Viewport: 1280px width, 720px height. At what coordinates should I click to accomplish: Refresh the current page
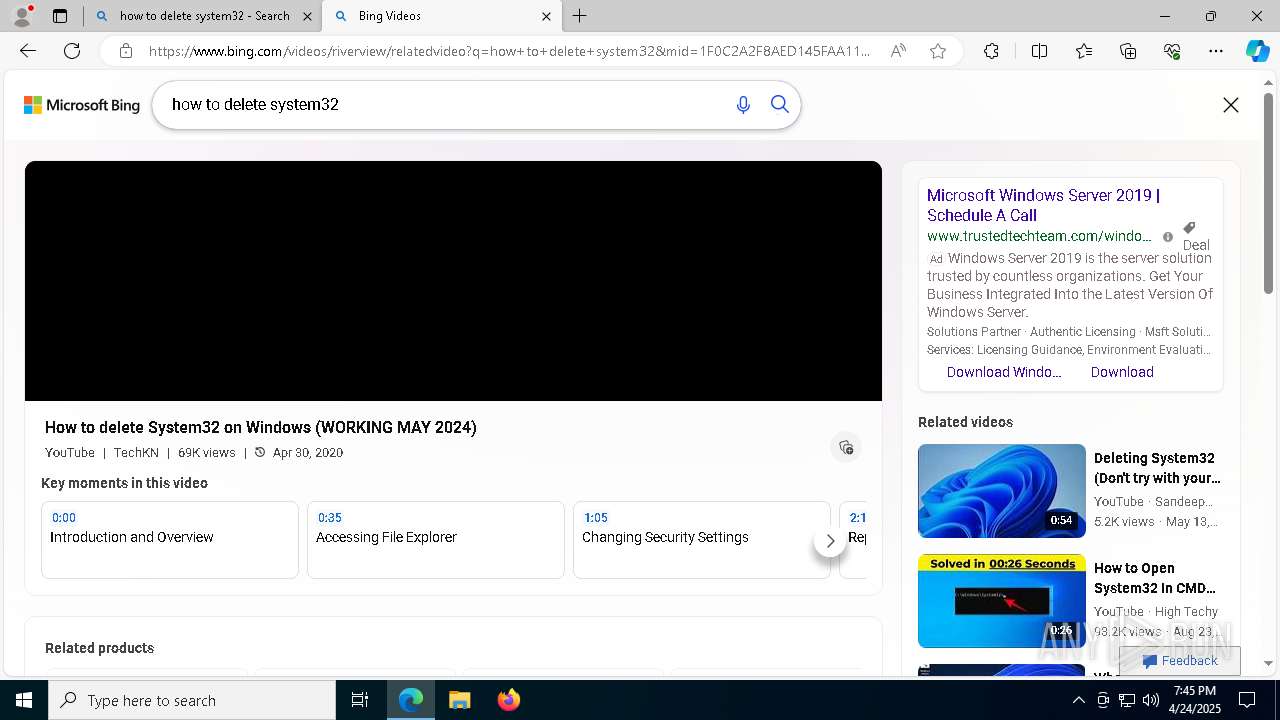pos(72,51)
